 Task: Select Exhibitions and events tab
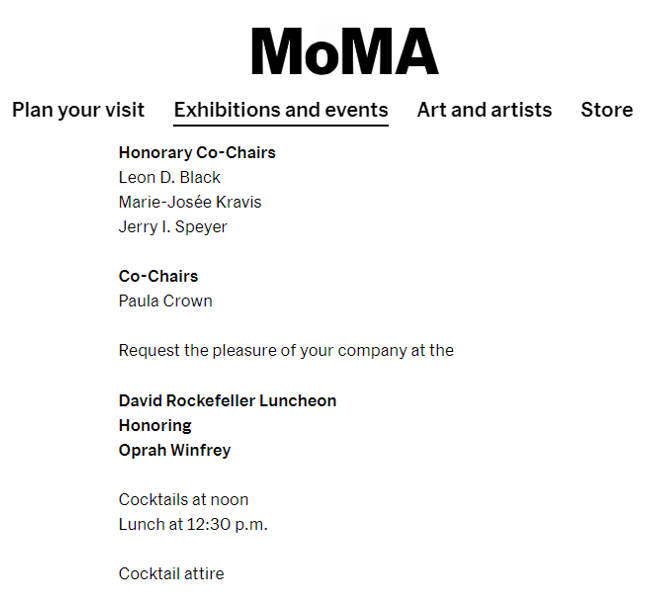(x=281, y=110)
